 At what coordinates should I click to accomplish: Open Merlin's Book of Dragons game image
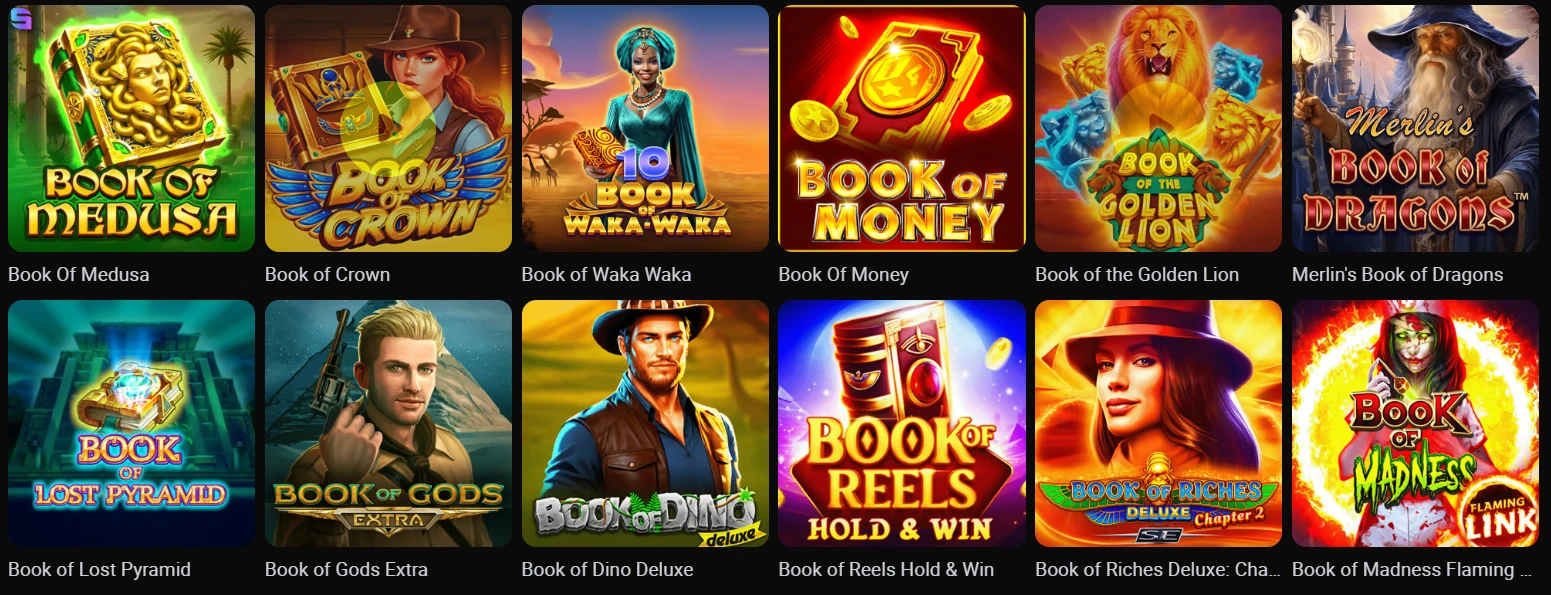[1415, 128]
